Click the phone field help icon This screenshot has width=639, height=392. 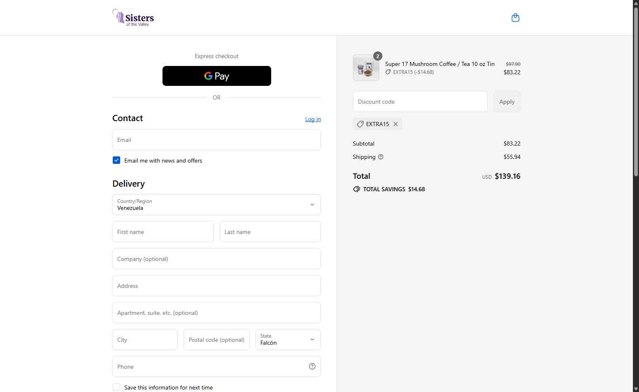click(312, 366)
